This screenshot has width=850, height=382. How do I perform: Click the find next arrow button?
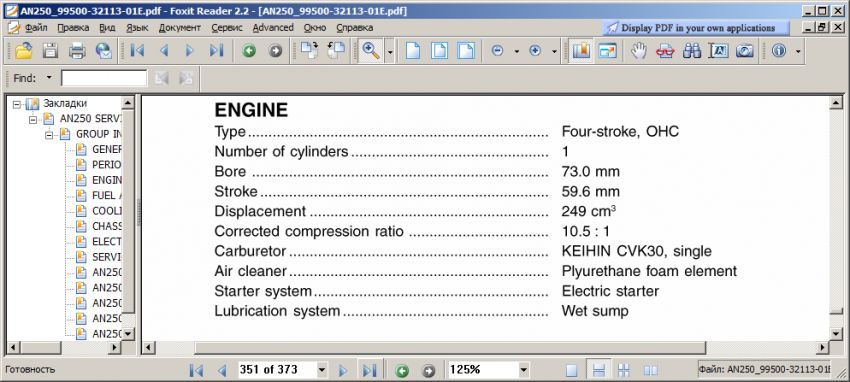[x=185, y=78]
